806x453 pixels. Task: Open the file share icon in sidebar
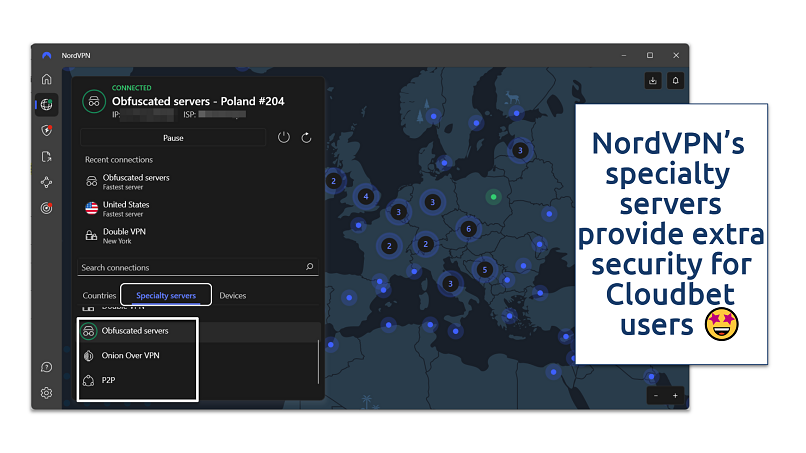click(46, 156)
